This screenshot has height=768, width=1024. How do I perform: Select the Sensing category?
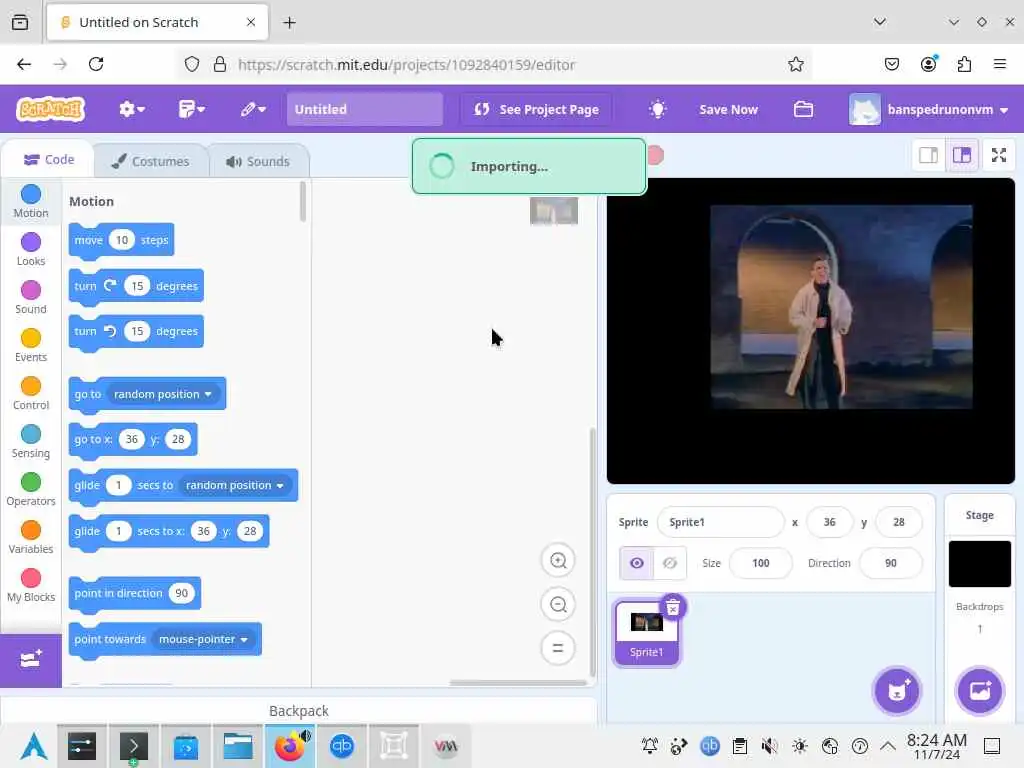click(31, 441)
